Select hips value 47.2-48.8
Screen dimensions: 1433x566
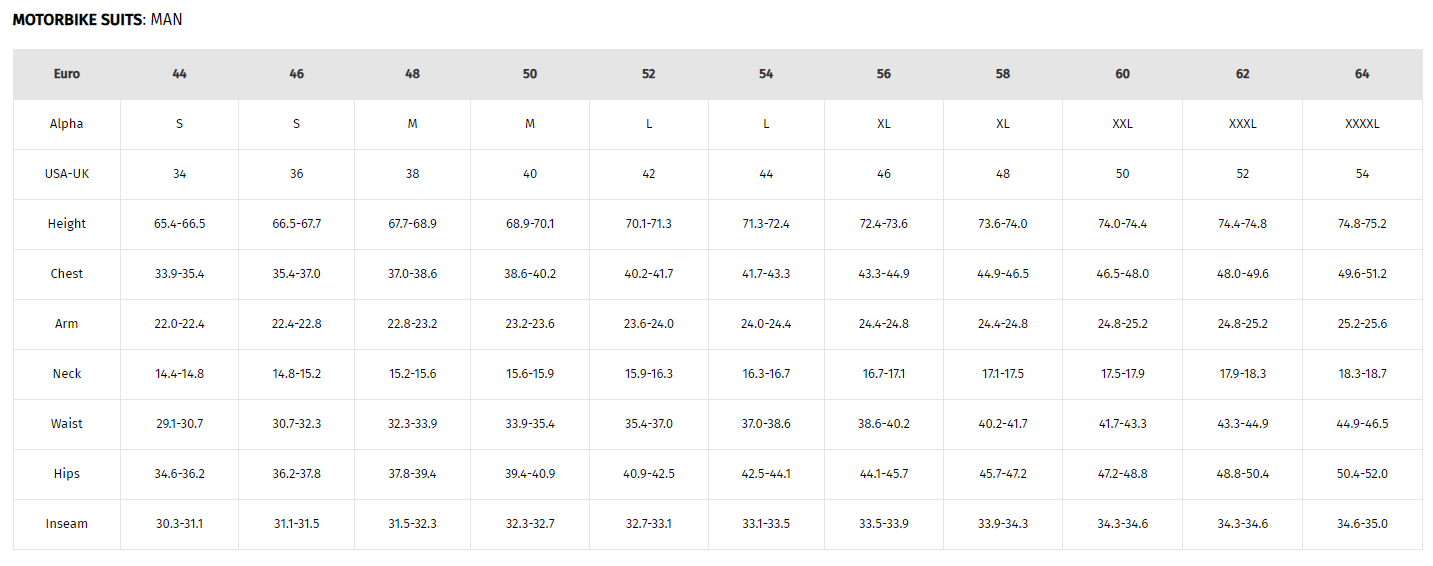coord(1122,474)
